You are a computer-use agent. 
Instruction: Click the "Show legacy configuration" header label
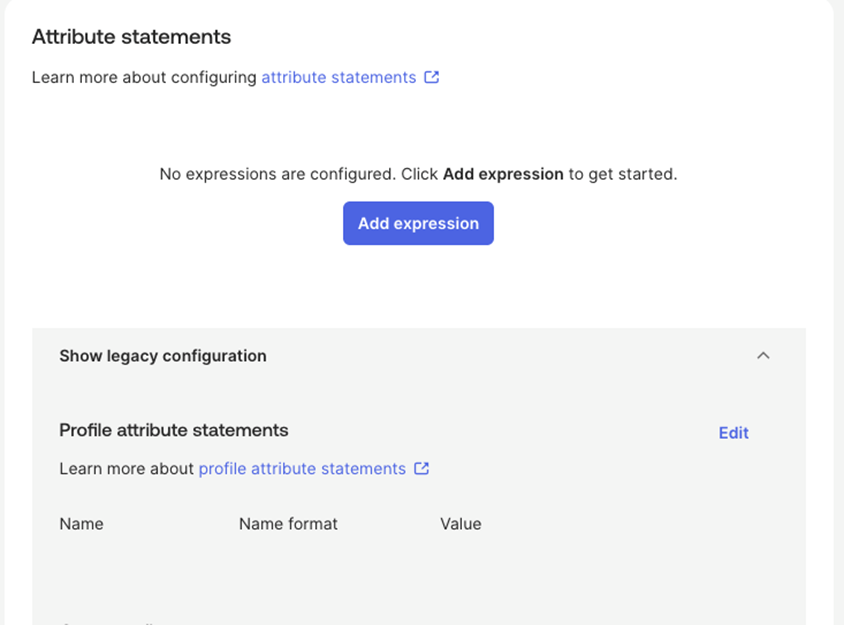tap(163, 356)
